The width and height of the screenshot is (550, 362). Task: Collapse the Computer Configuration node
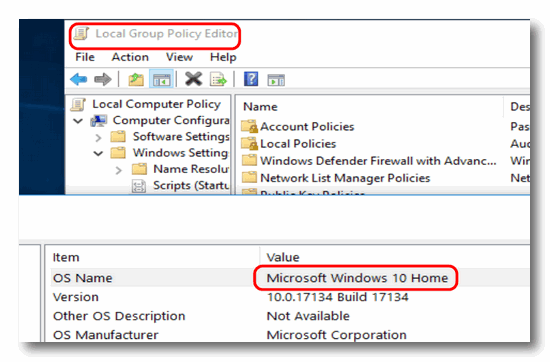click(x=78, y=121)
